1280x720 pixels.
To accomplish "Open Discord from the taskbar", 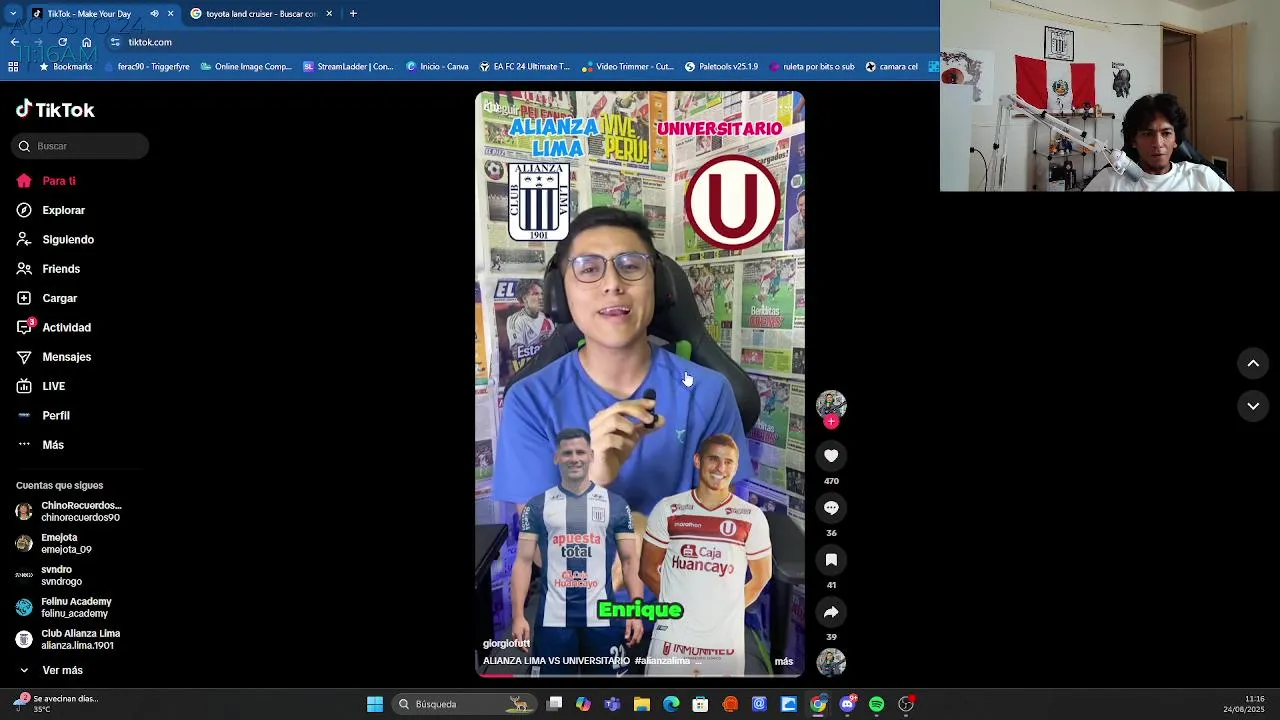I will pyautogui.click(x=848, y=704).
